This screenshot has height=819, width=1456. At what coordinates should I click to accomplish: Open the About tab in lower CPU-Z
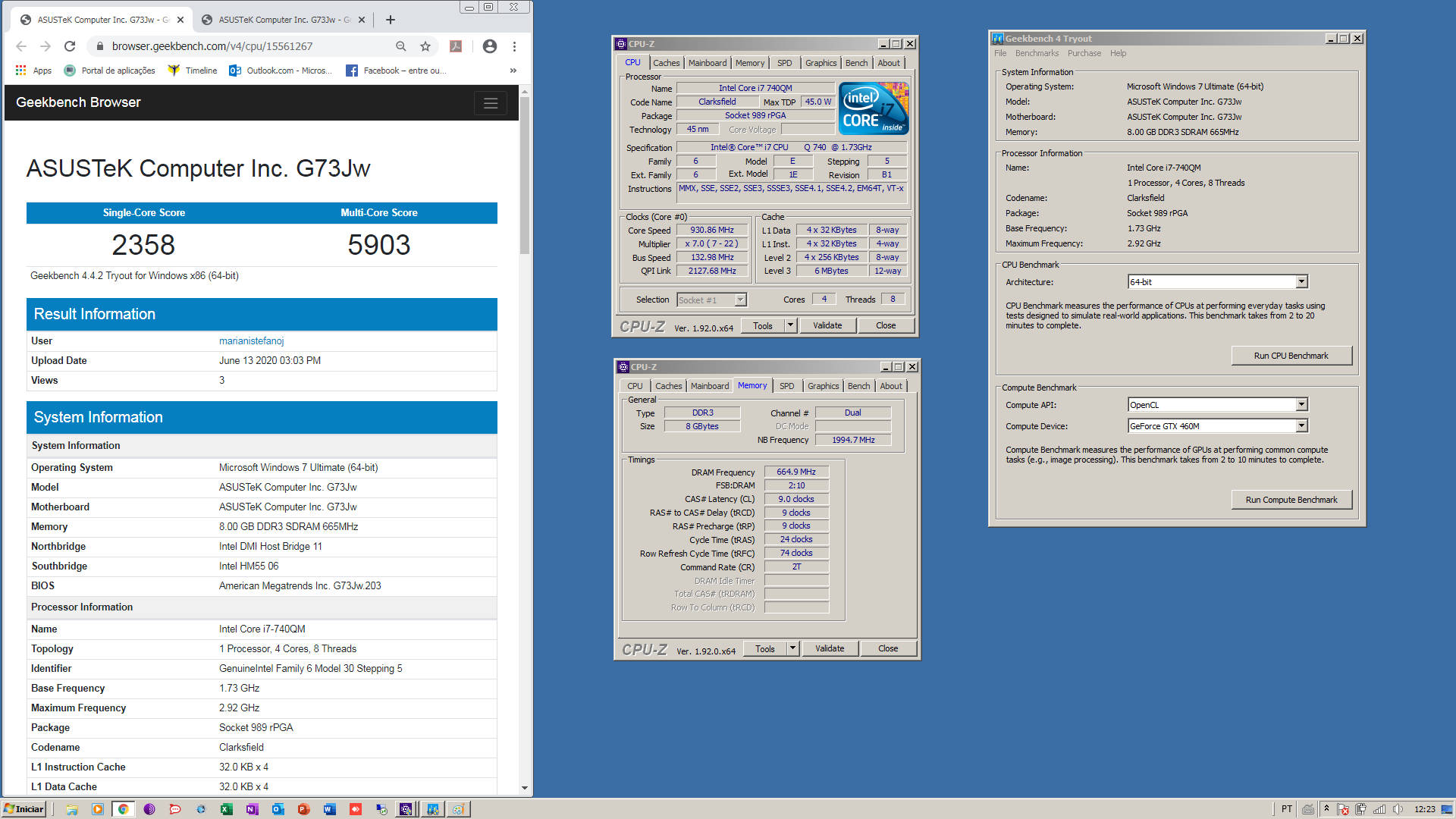click(x=891, y=386)
